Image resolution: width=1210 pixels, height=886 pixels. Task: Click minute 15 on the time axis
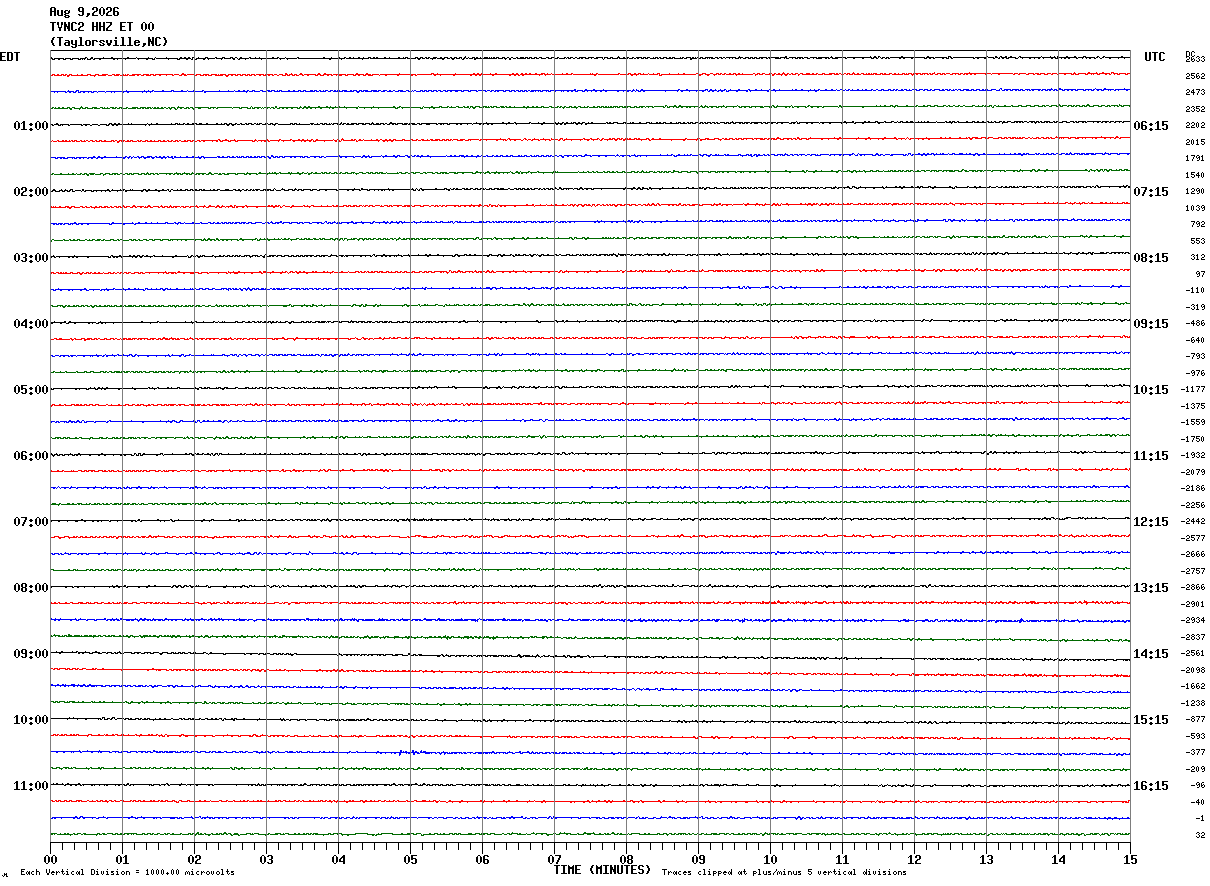point(1130,859)
